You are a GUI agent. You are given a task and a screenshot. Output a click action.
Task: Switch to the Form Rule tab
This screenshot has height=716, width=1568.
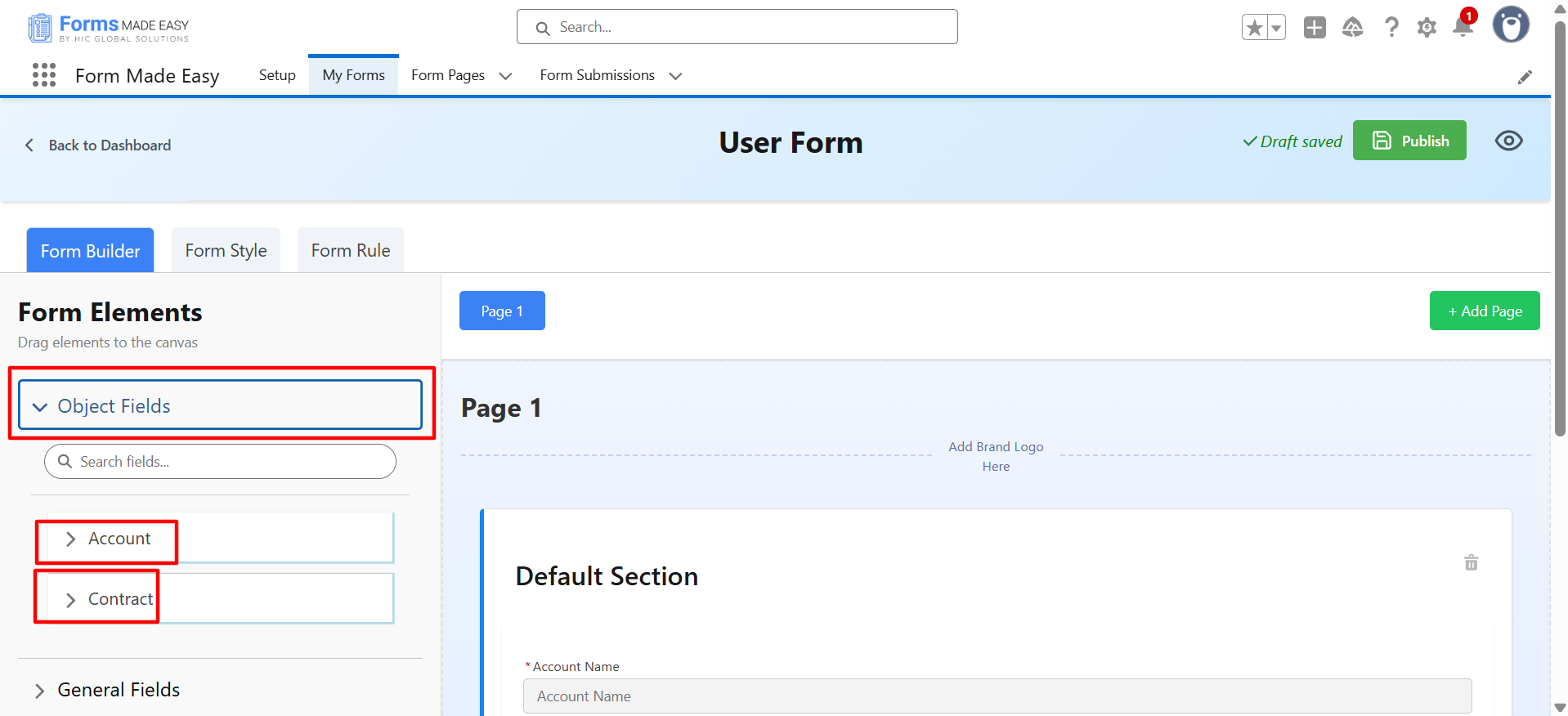(351, 251)
